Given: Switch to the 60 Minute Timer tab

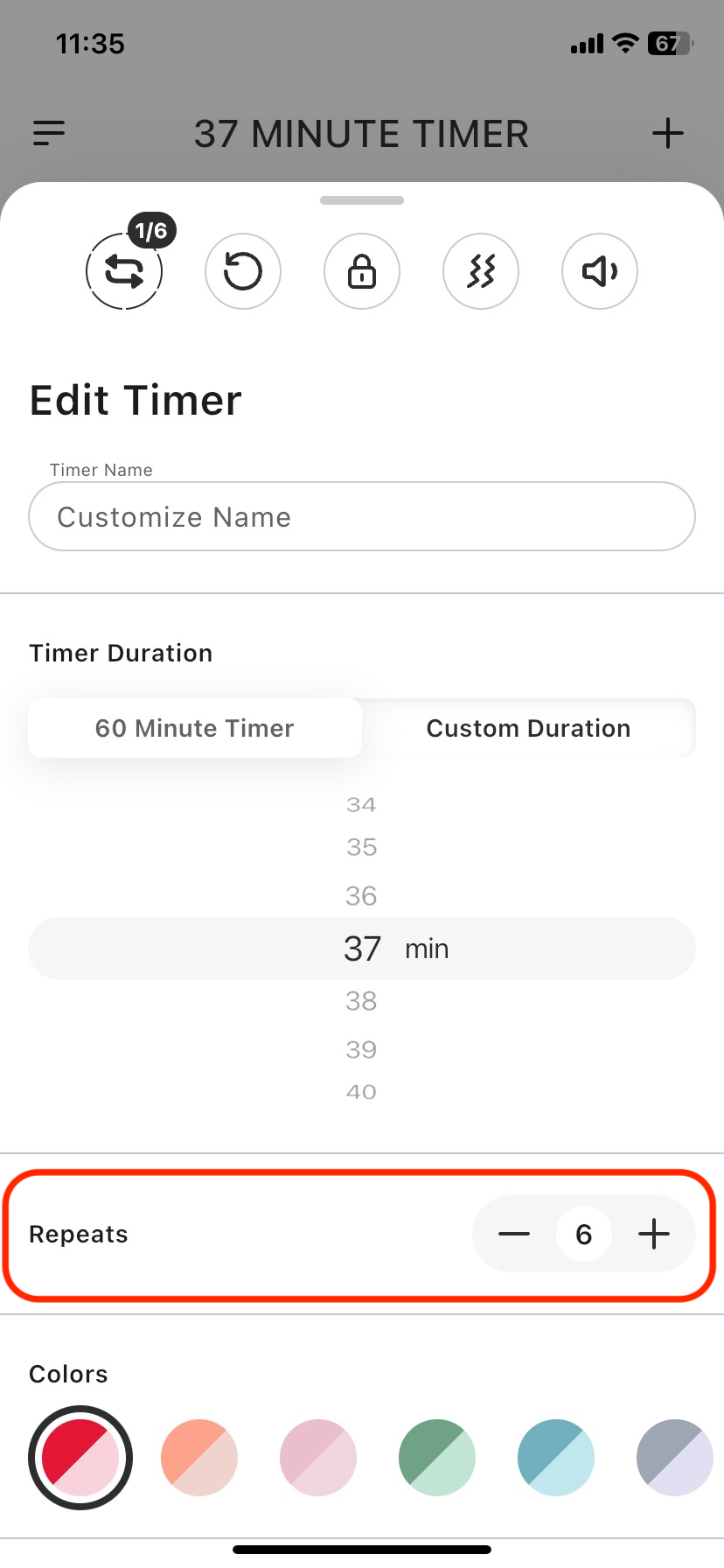Looking at the screenshot, I should click(x=195, y=728).
